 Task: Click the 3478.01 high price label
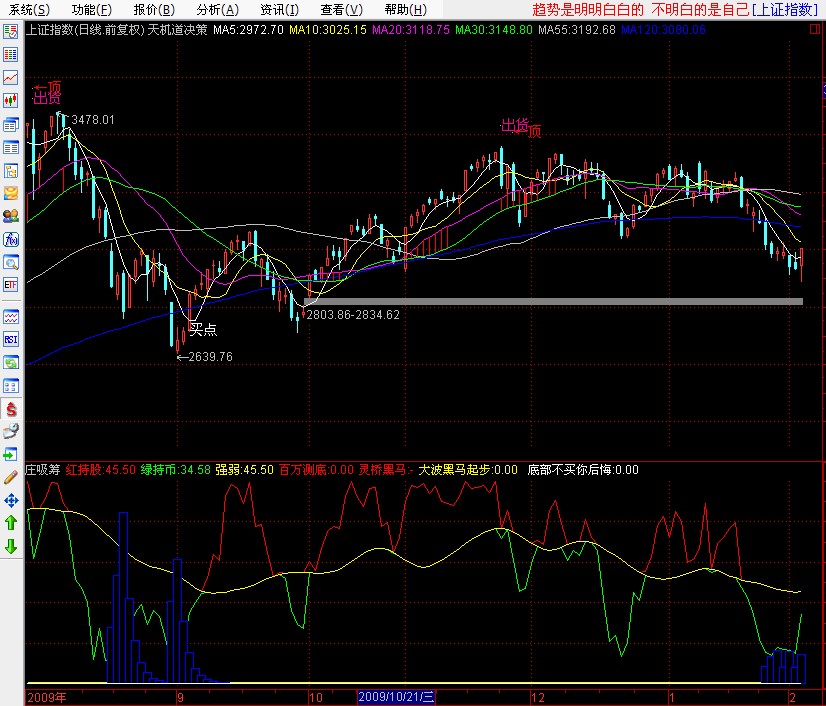pos(93,120)
